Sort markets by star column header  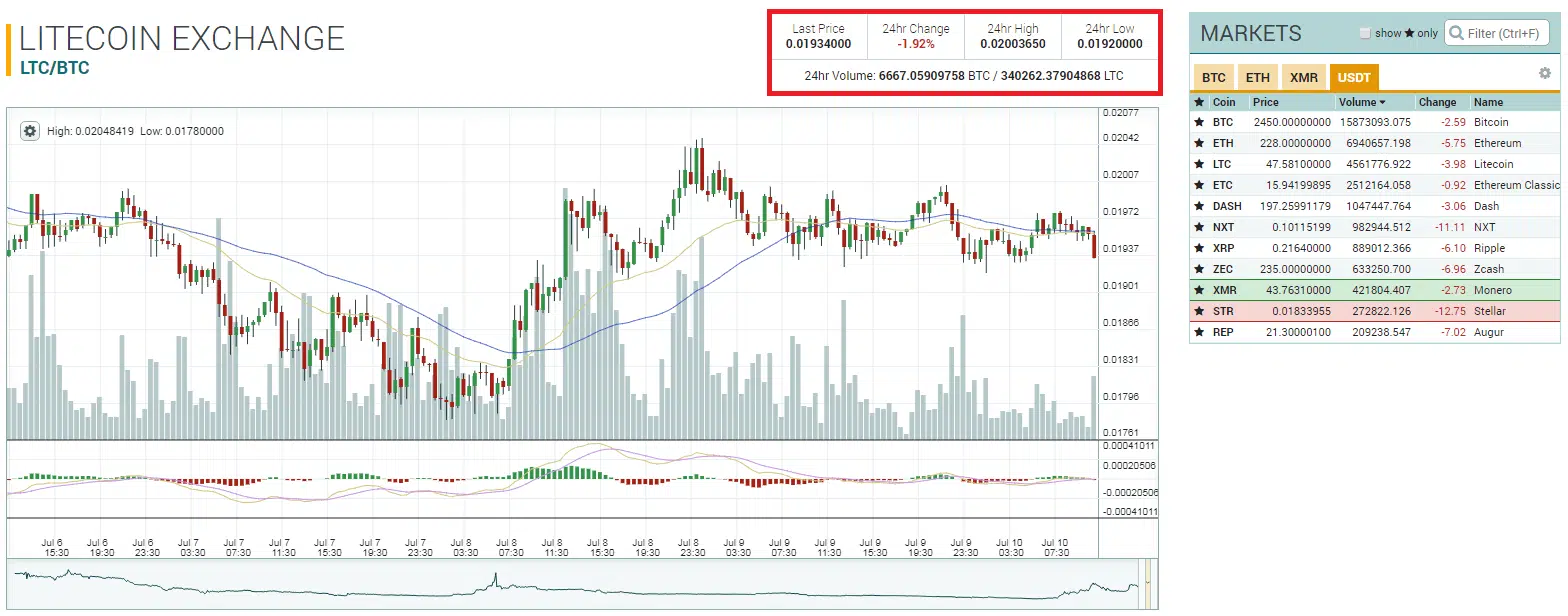coord(1199,102)
